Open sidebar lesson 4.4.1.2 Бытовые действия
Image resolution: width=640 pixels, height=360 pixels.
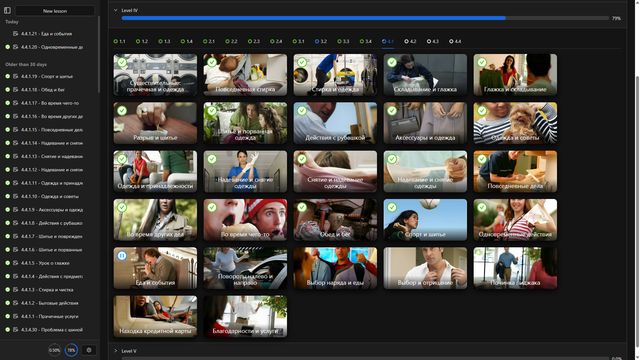pyautogui.click(x=49, y=303)
